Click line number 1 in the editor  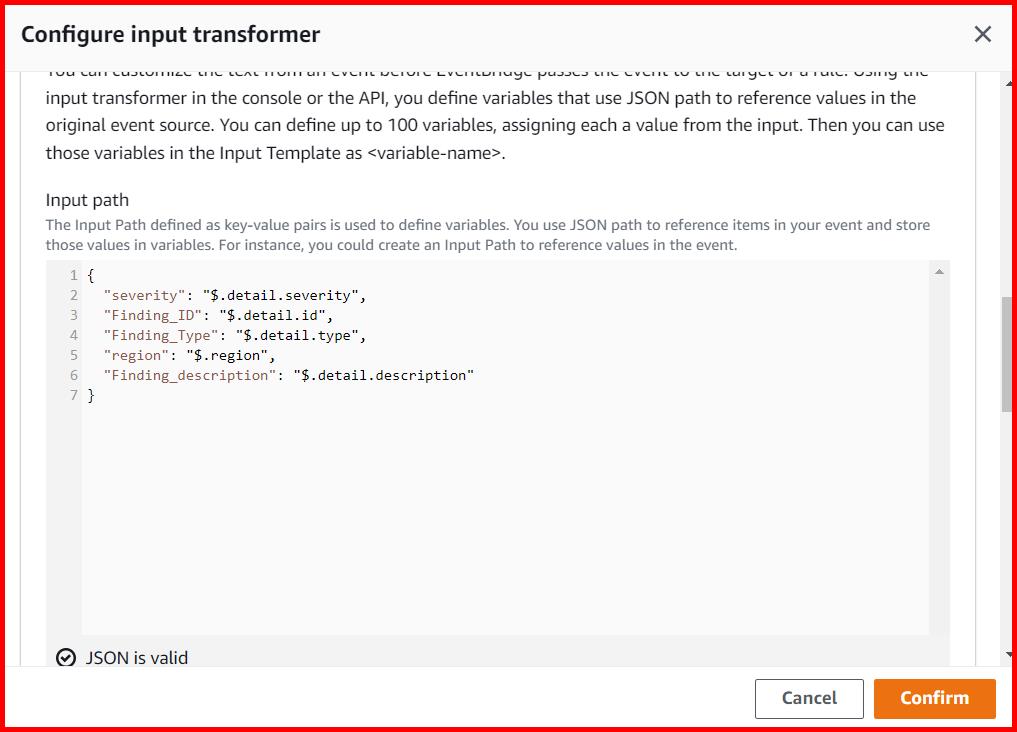73,275
